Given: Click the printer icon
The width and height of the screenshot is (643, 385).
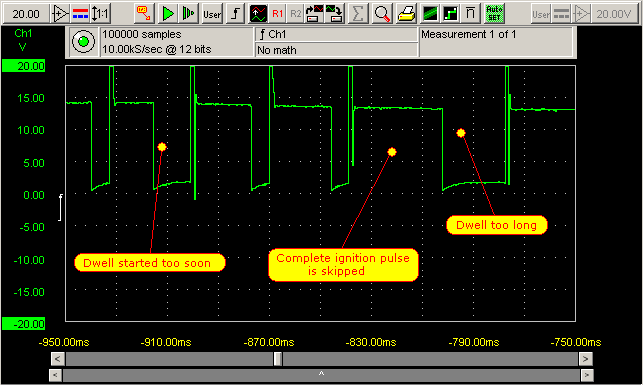Looking at the screenshot, I should pyautogui.click(x=406, y=14).
